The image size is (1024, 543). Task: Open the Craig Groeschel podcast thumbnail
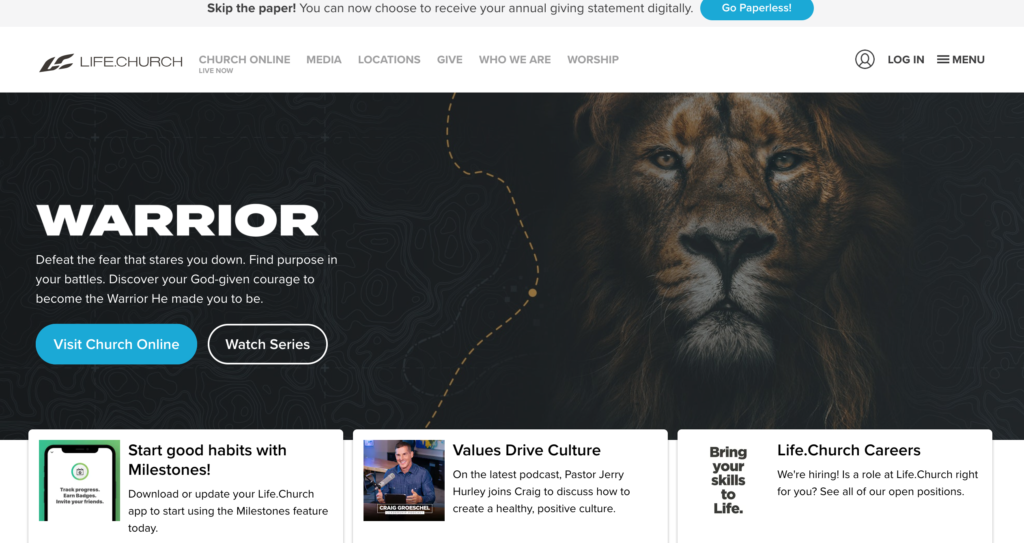pyautogui.click(x=404, y=480)
